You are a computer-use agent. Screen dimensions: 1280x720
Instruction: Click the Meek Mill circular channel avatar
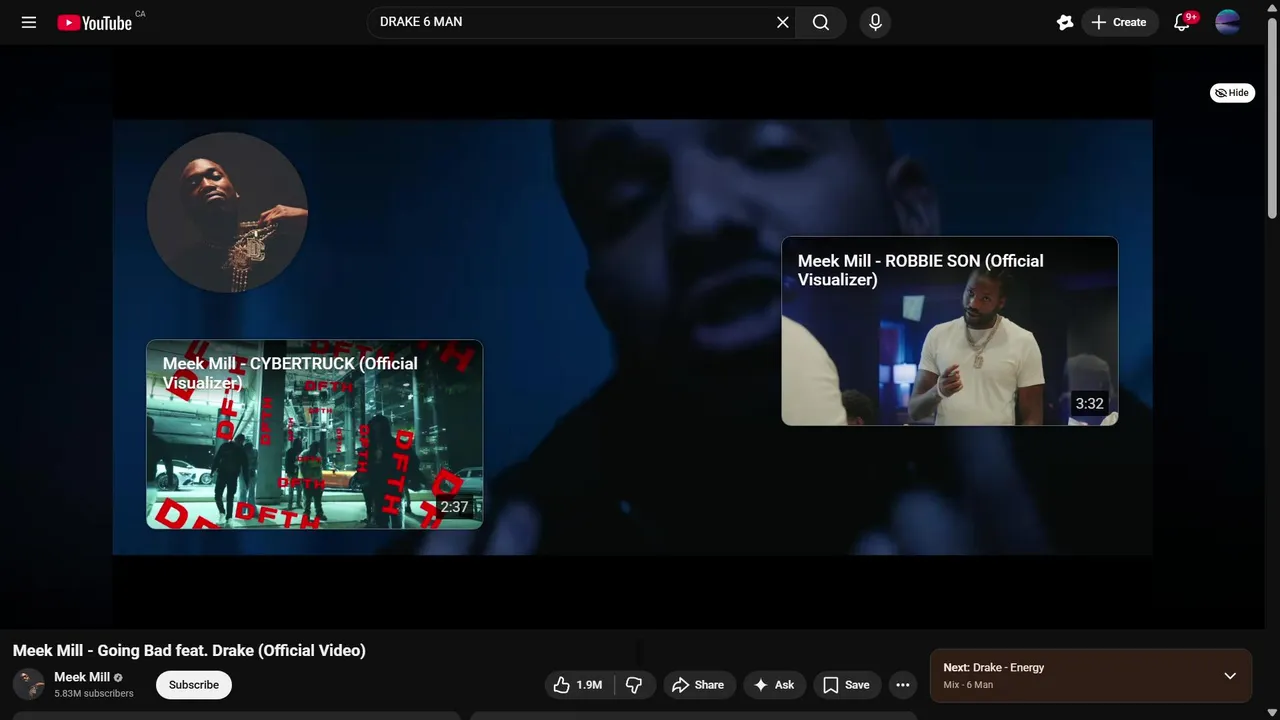click(x=227, y=212)
